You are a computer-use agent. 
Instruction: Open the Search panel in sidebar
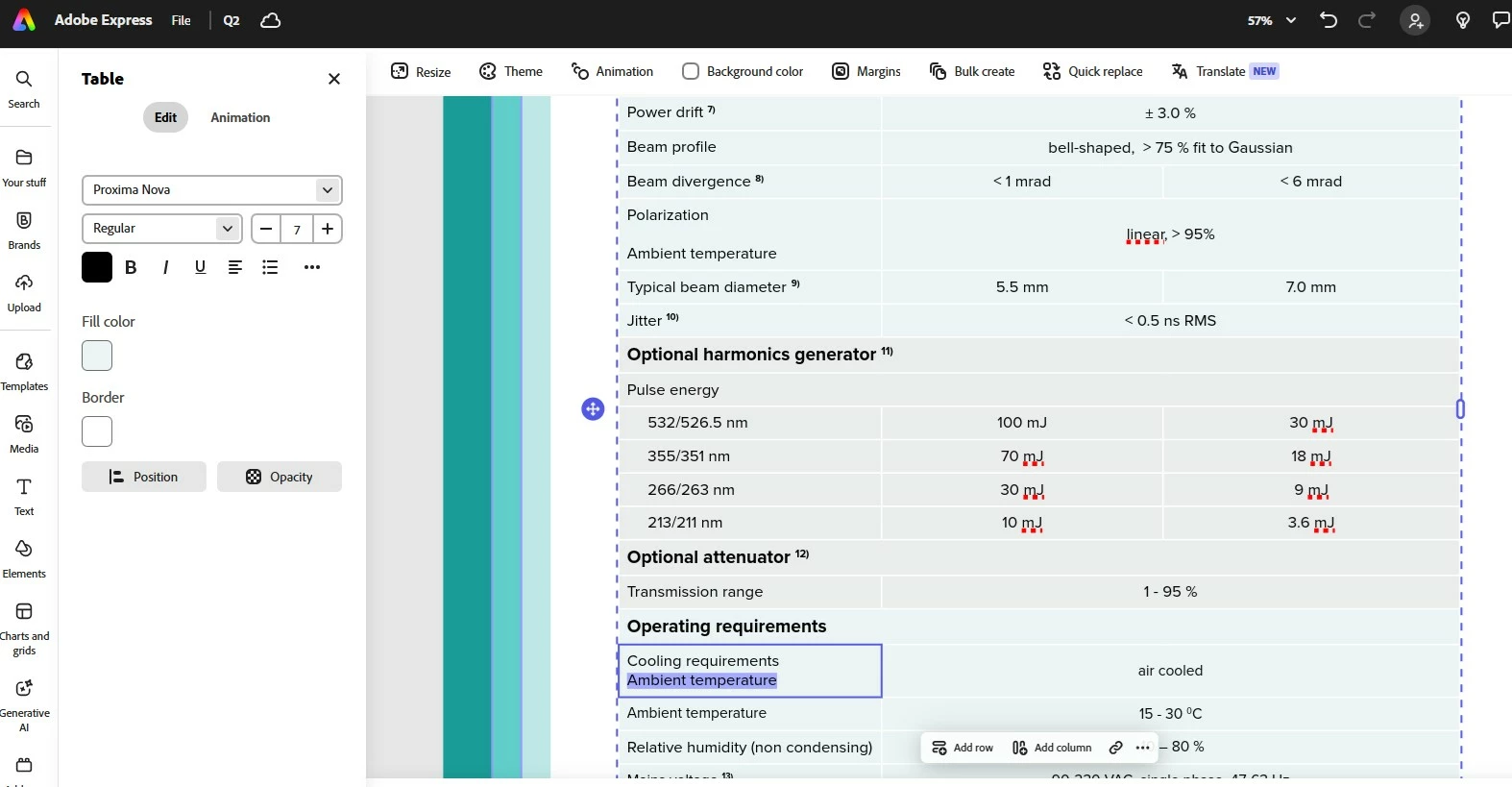(x=24, y=89)
